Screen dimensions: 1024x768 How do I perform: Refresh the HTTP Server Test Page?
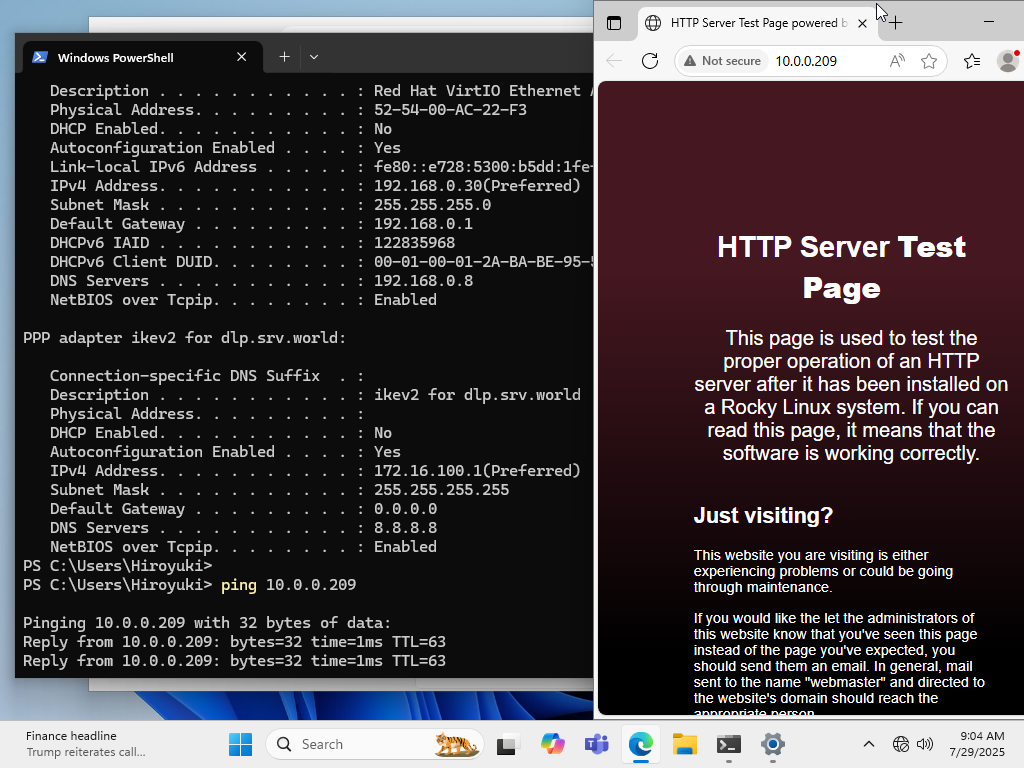(x=650, y=60)
